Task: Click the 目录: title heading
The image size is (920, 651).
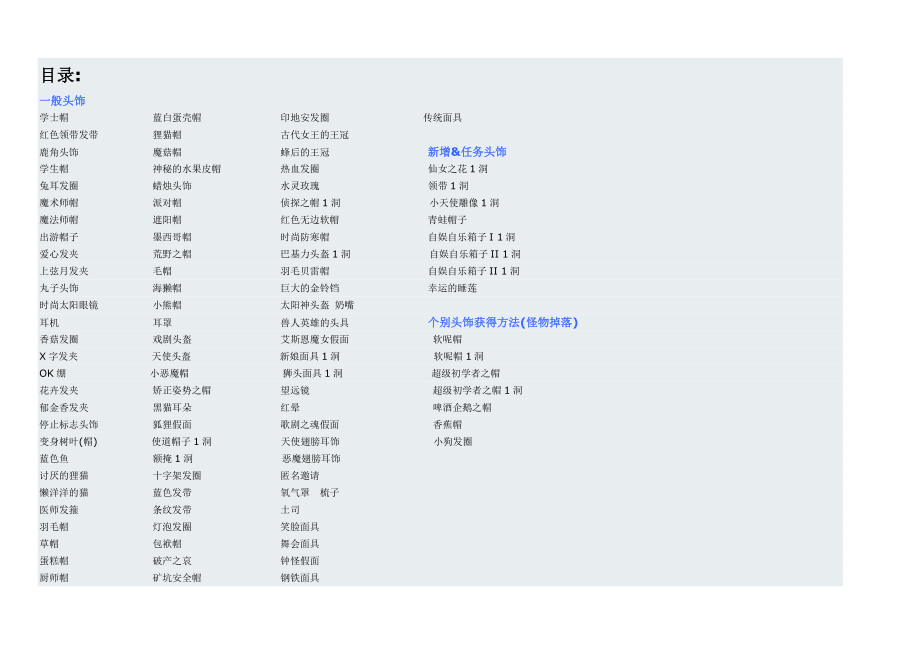Action: pyautogui.click(x=61, y=76)
